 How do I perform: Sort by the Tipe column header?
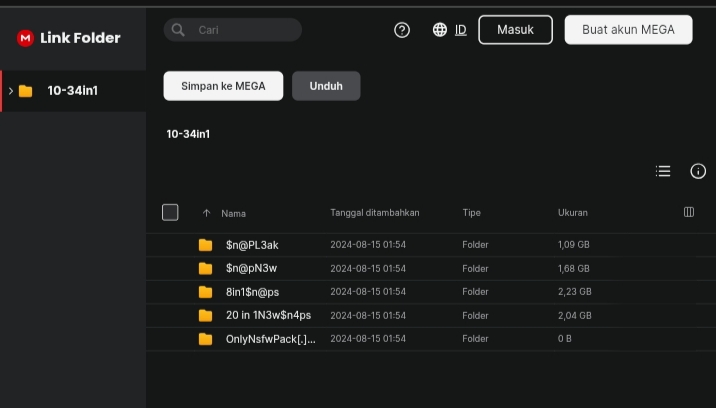[x=471, y=213]
